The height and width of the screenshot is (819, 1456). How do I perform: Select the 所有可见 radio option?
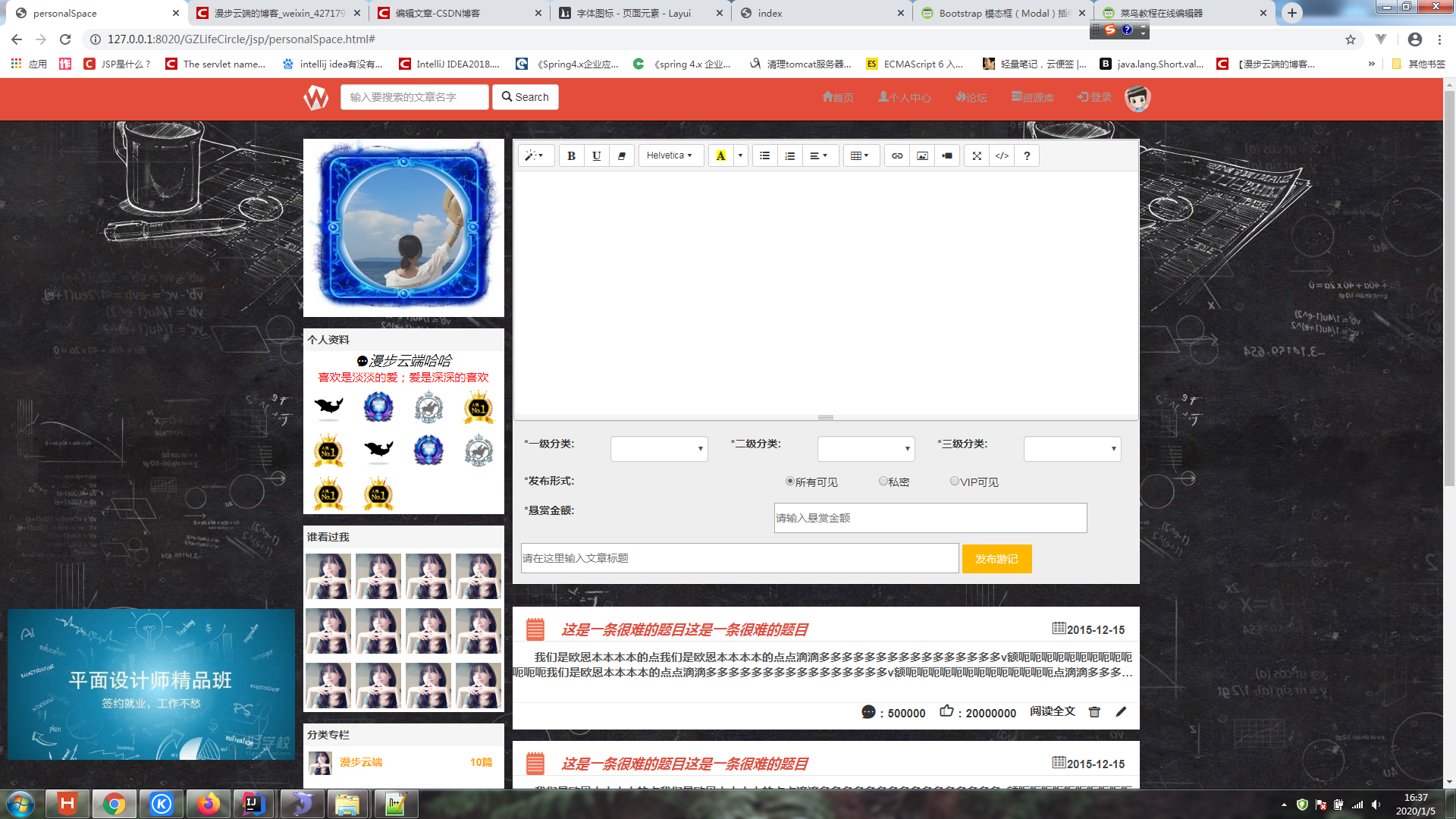(789, 482)
